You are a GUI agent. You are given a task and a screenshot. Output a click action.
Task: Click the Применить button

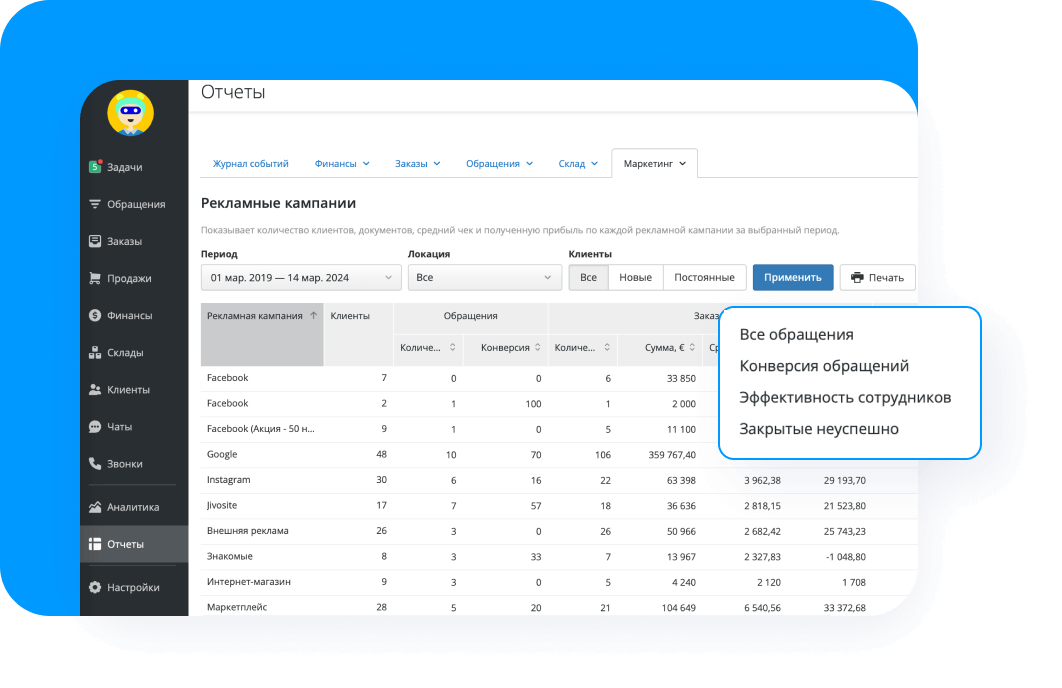tap(792, 278)
